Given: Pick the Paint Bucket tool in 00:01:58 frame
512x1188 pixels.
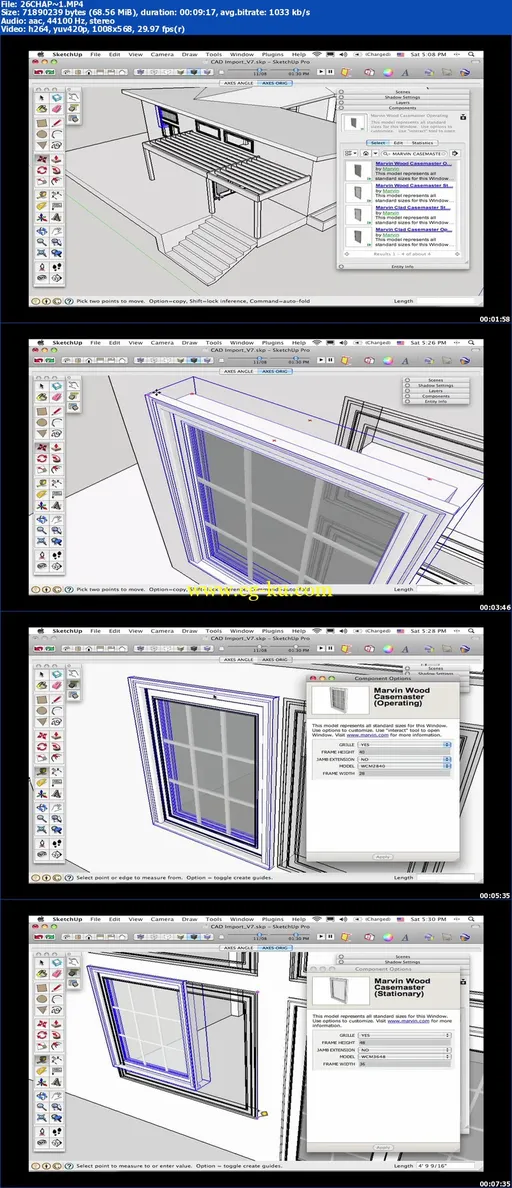Looking at the screenshot, I should 42,108.
